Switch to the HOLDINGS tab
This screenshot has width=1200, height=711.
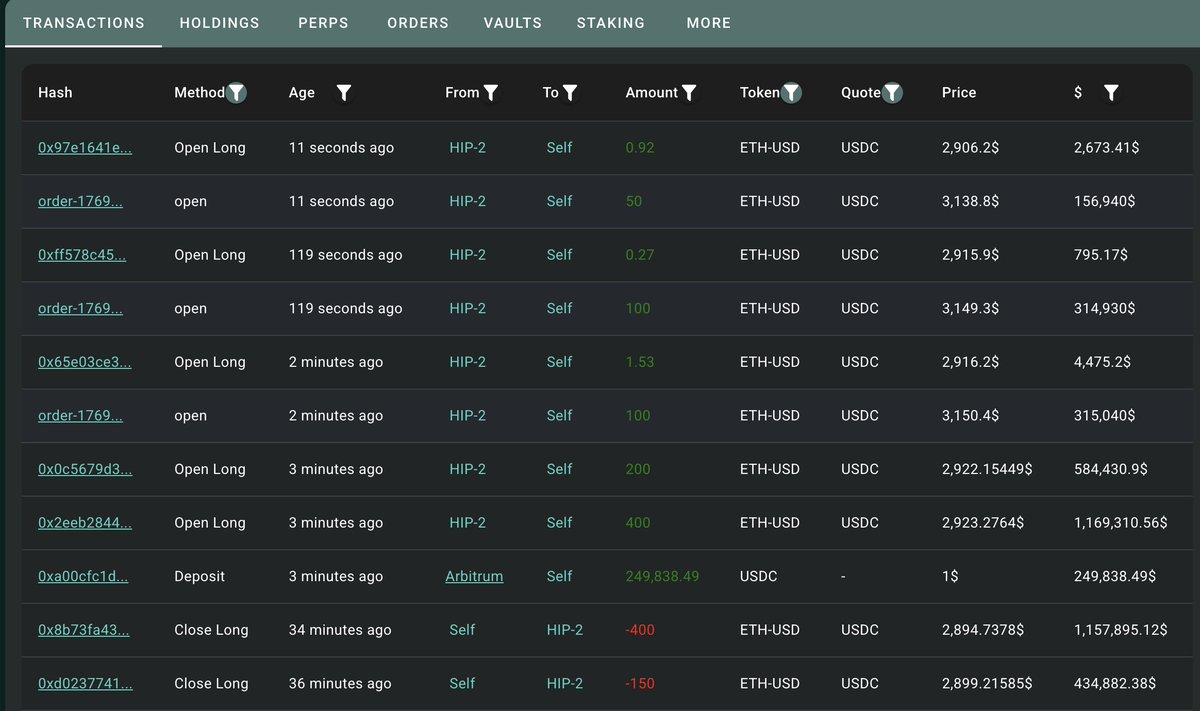click(x=219, y=22)
